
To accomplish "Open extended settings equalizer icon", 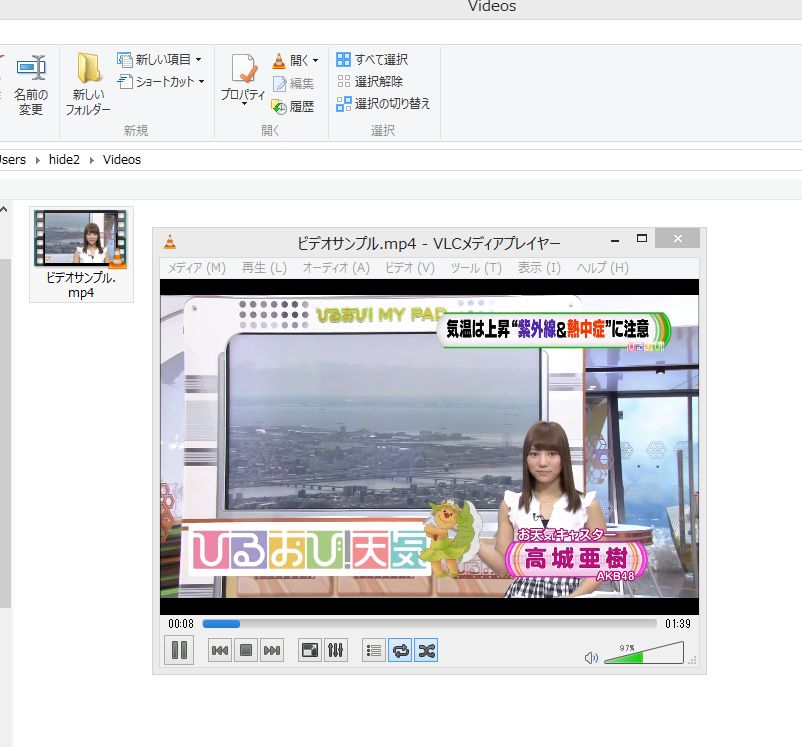I will click(x=336, y=651).
